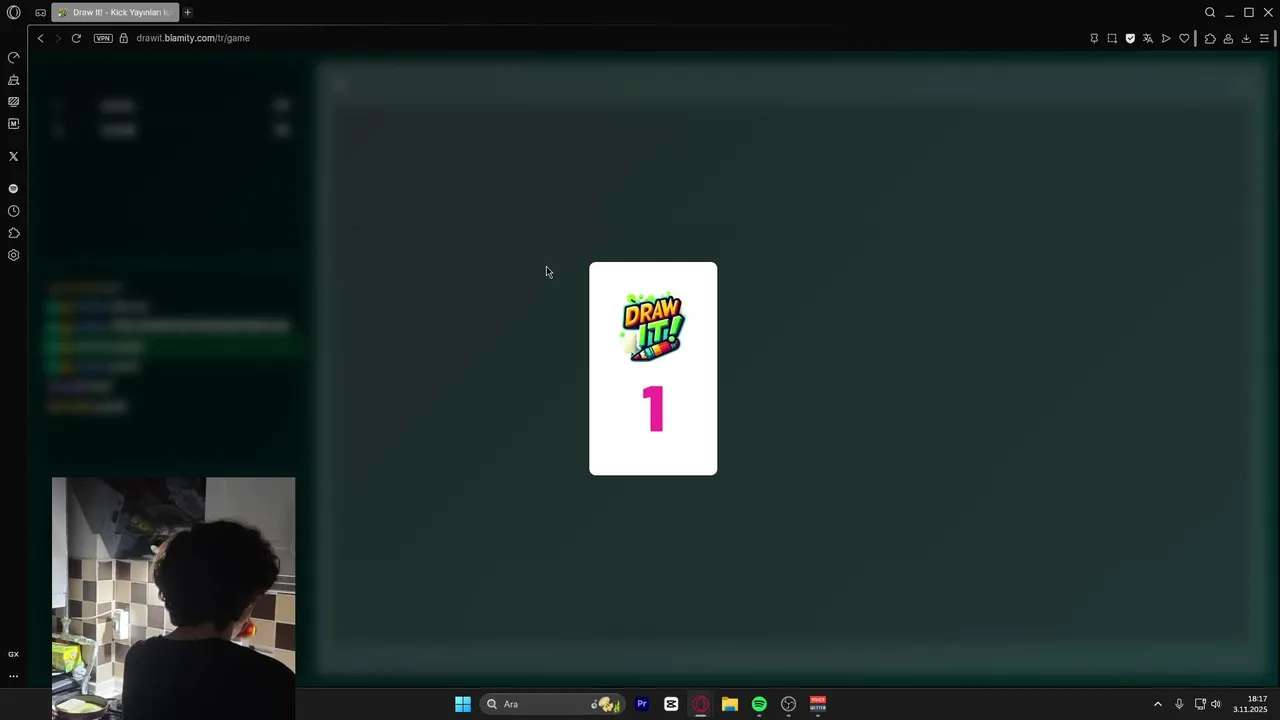Screen dimensions: 1280x720
Task: Open the GX Cleaner sidebar icon
Action: [13, 79]
